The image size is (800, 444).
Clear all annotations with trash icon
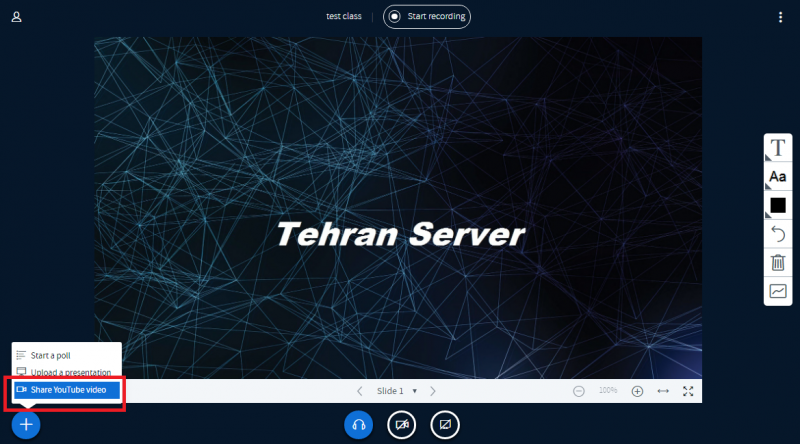tap(777, 263)
